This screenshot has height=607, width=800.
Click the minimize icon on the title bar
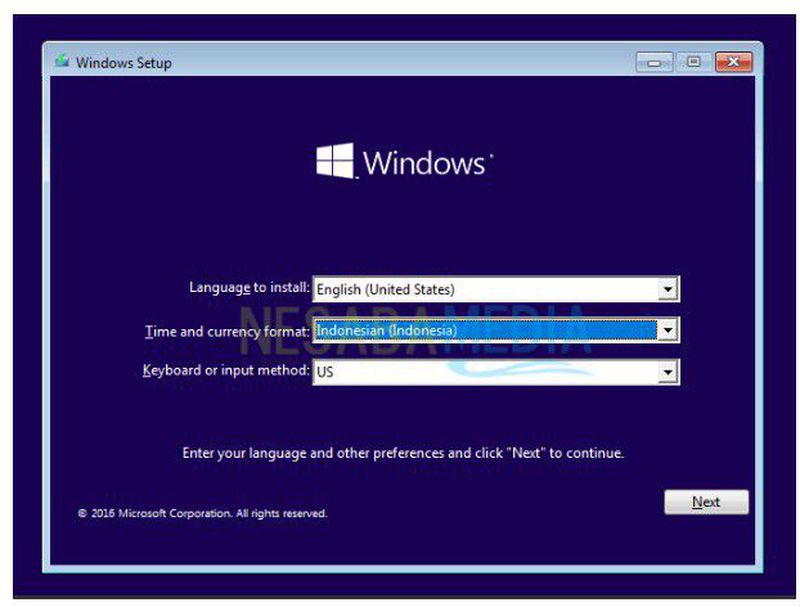(657, 61)
